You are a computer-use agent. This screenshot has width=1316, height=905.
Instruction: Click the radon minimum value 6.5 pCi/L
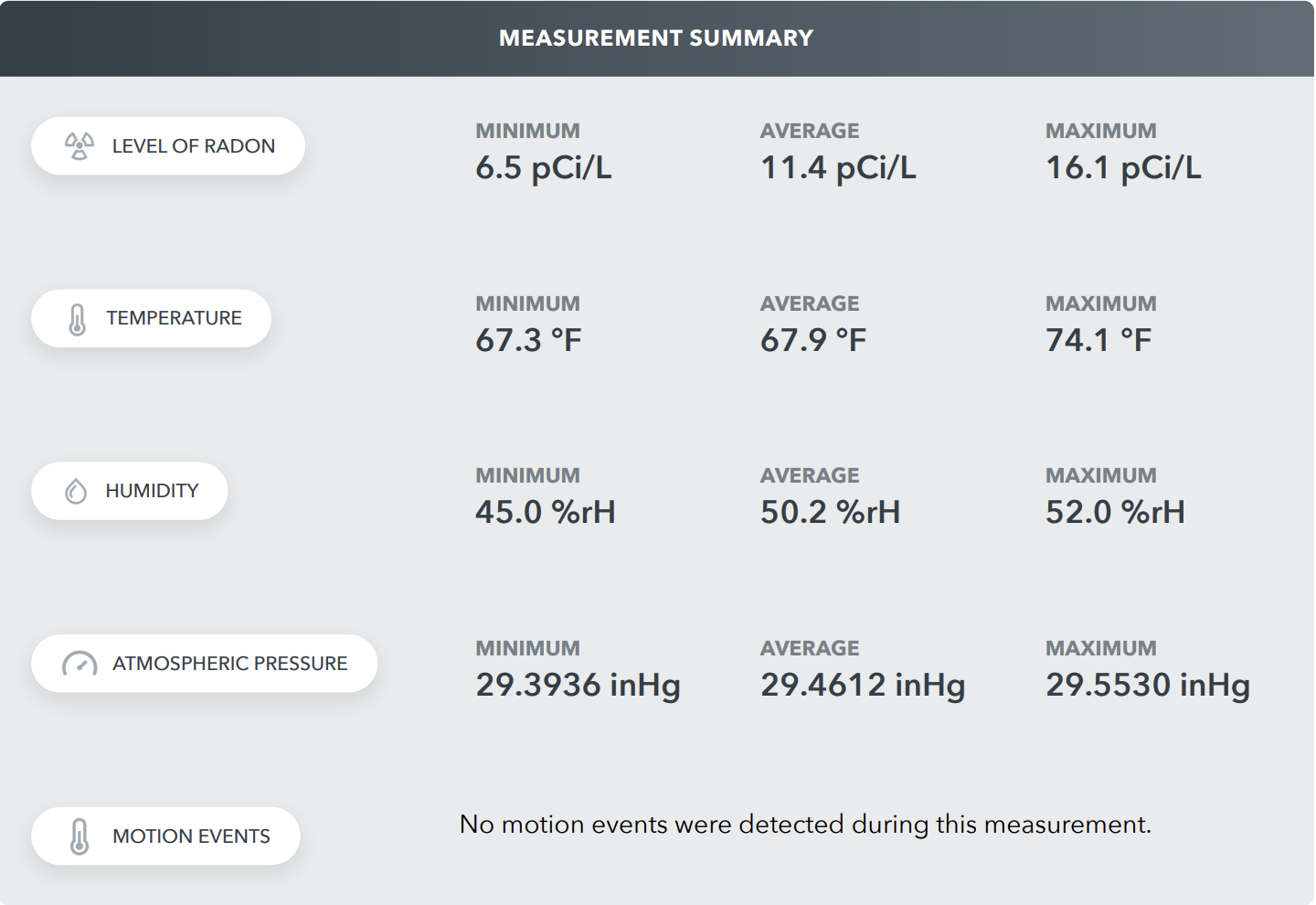[x=544, y=168]
